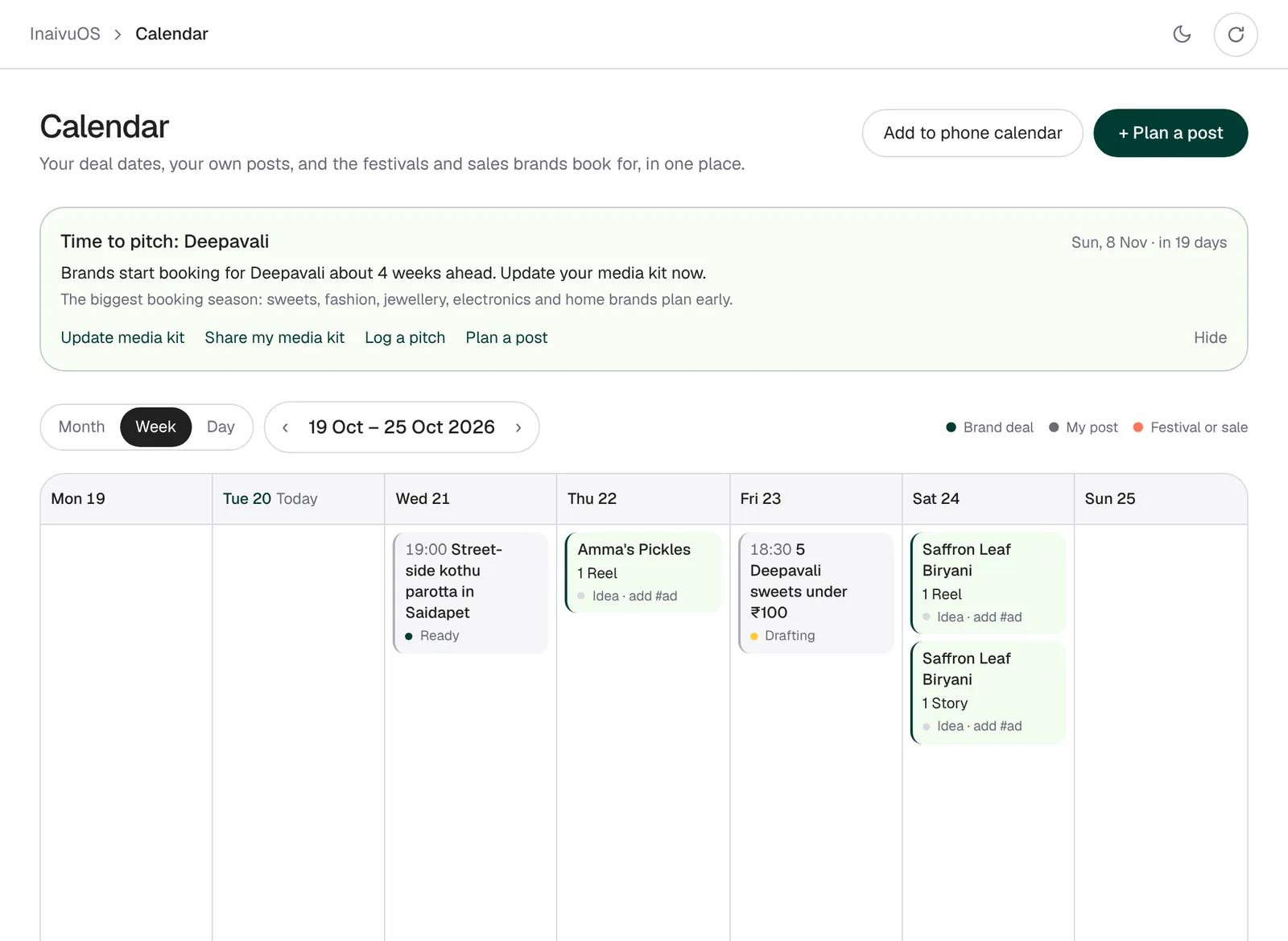Hide the Deepavali pitch banner
The height and width of the screenshot is (941, 1288).
pyautogui.click(x=1210, y=337)
